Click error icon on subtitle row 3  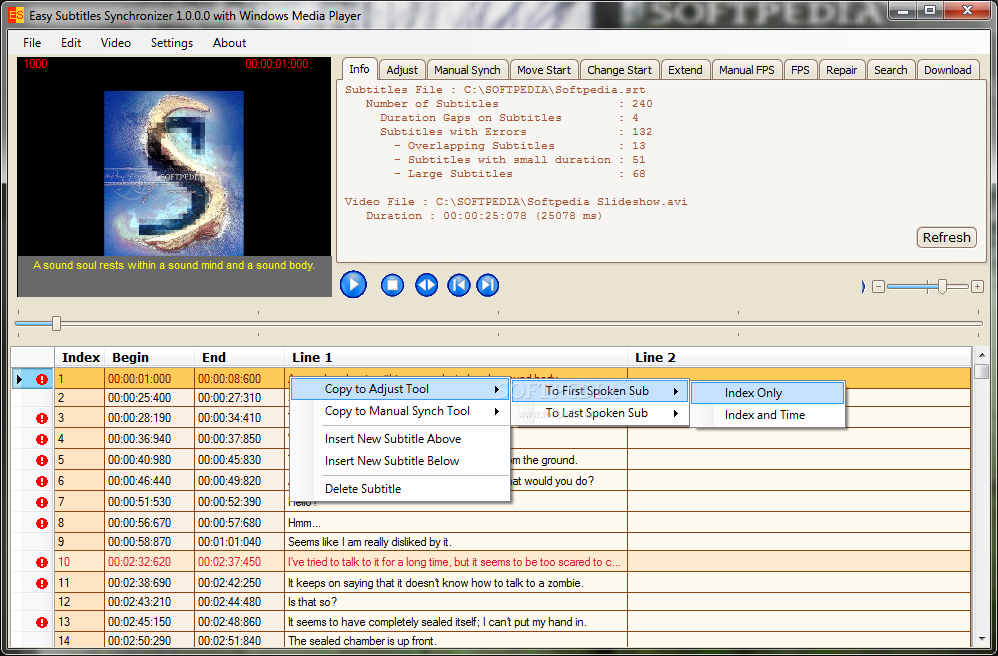tap(42, 418)
